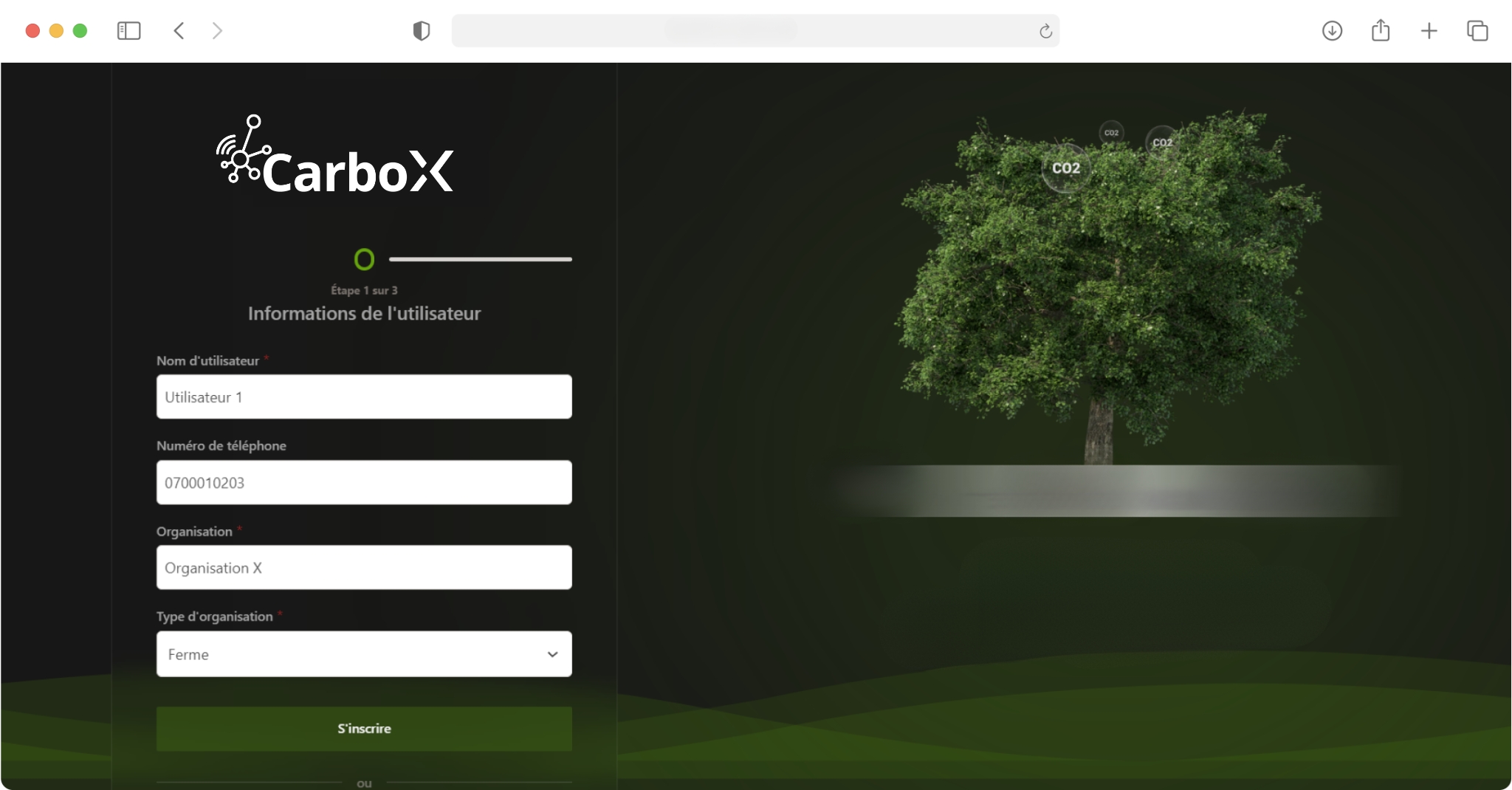Open a new tab with plus icon
The width and height of the screenshot is (1512, 790).
pyautogui.click(x=1429, y=31)
